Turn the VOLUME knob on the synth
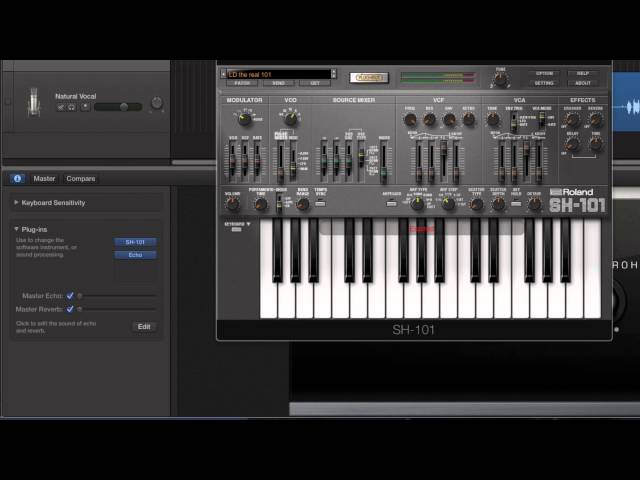 (232, 204)
